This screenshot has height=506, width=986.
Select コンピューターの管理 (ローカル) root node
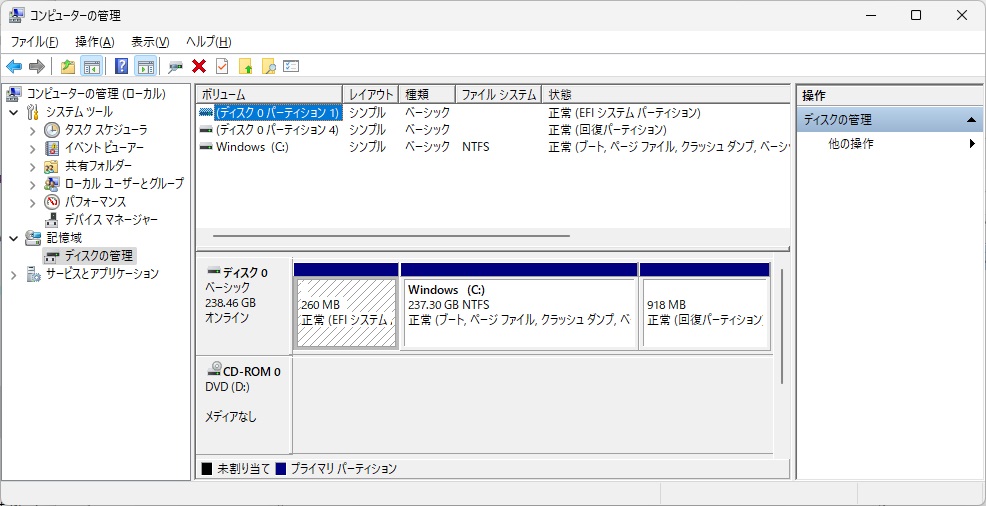[x=96, y=94]
